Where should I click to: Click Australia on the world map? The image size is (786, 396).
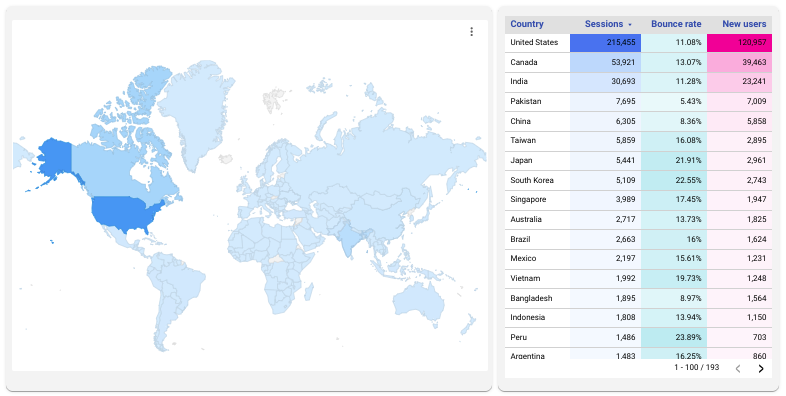tap(418, 299)
